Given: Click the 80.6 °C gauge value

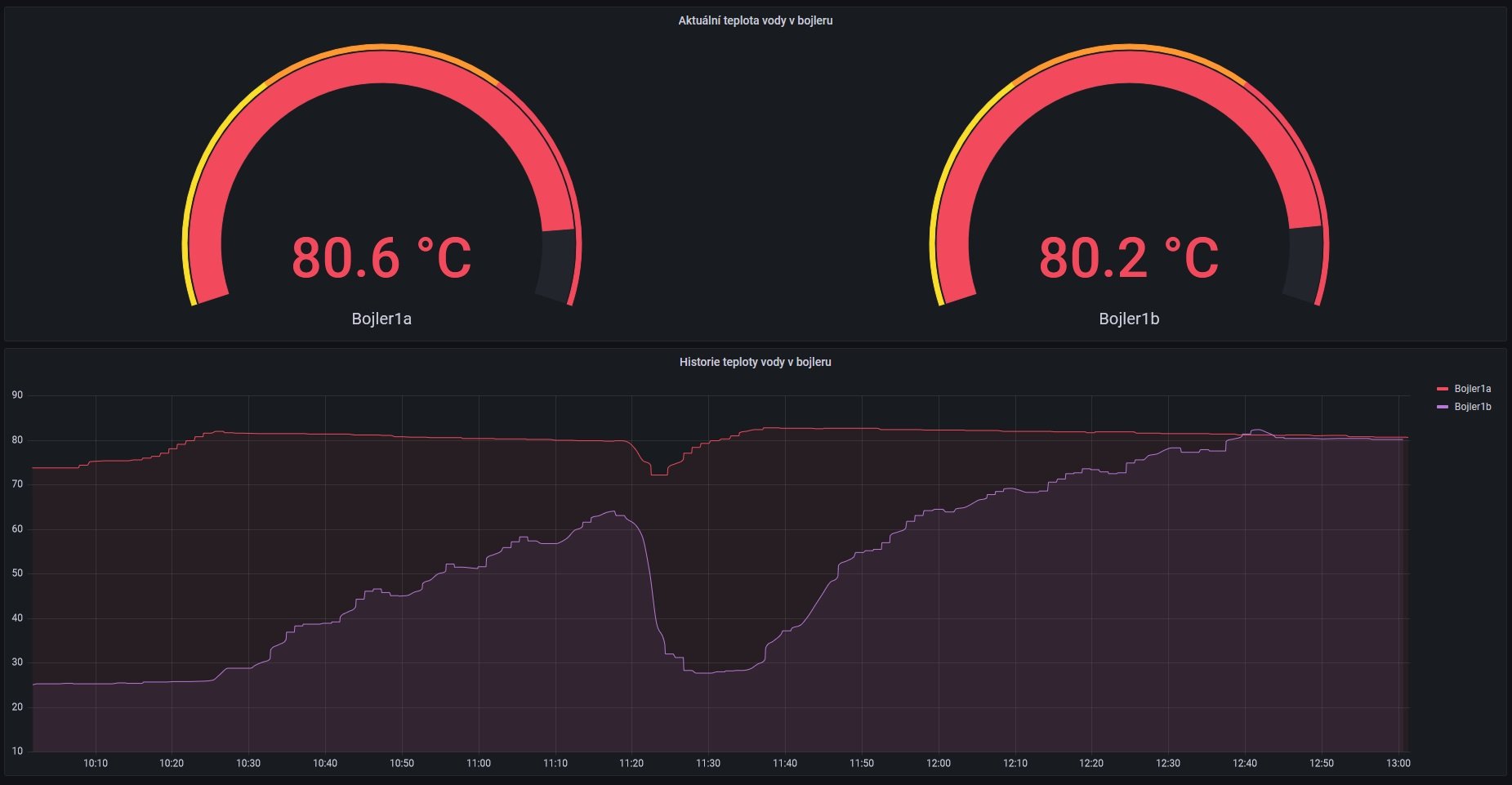Looking at the screenshot, I should click(x=381, y=258).
